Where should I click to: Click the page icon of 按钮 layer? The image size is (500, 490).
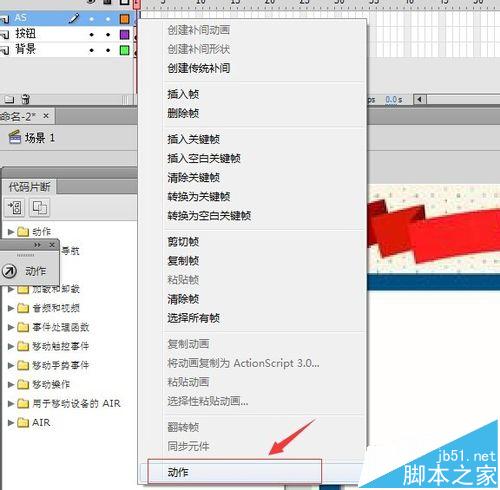pos(5,34)
